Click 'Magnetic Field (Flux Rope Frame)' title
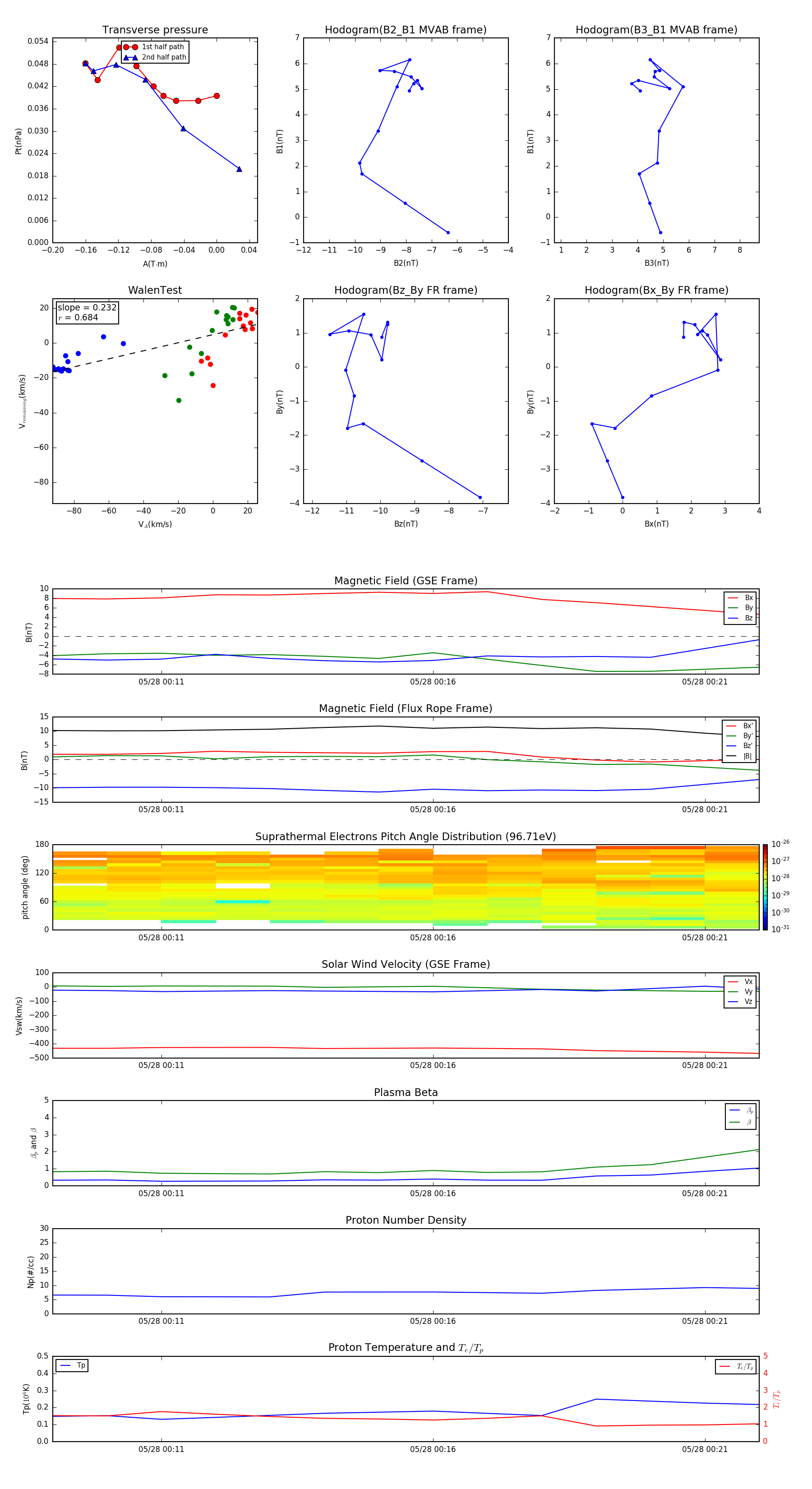The width and height of the screenshot is (812, 1489). pos(406,709)
